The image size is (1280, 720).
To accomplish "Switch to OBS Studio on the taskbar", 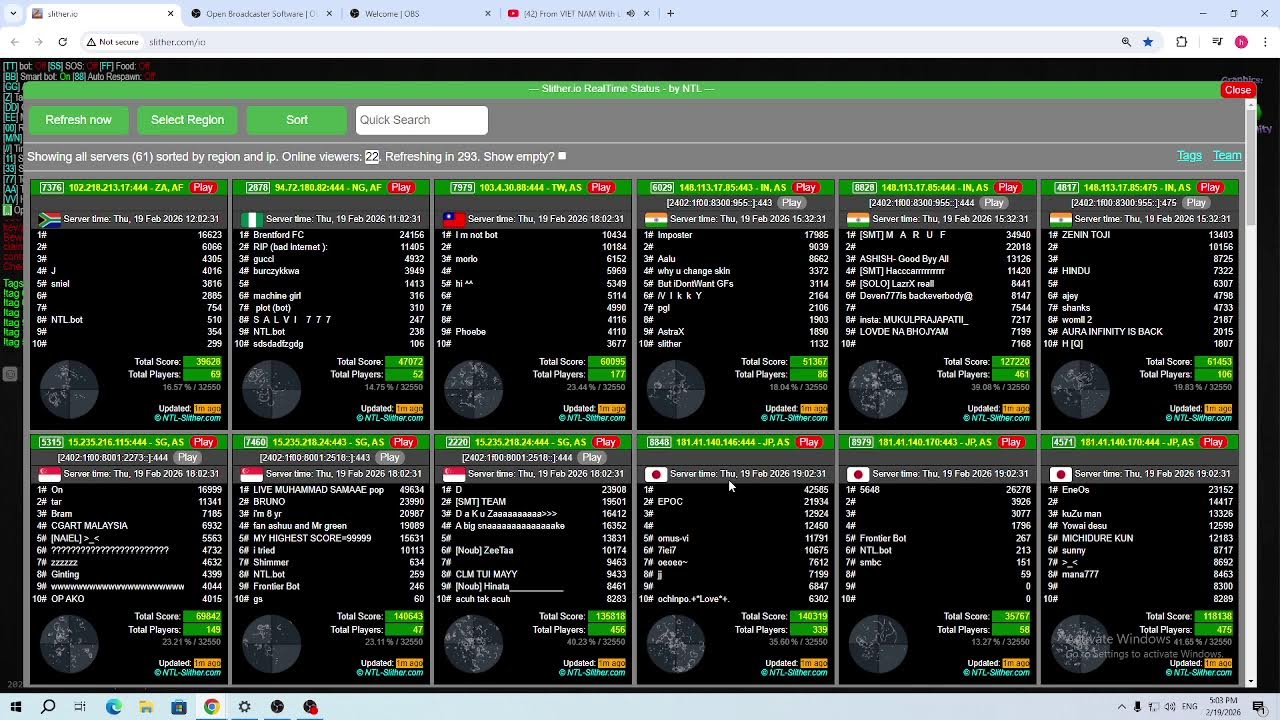I will [x=277, y=707].
